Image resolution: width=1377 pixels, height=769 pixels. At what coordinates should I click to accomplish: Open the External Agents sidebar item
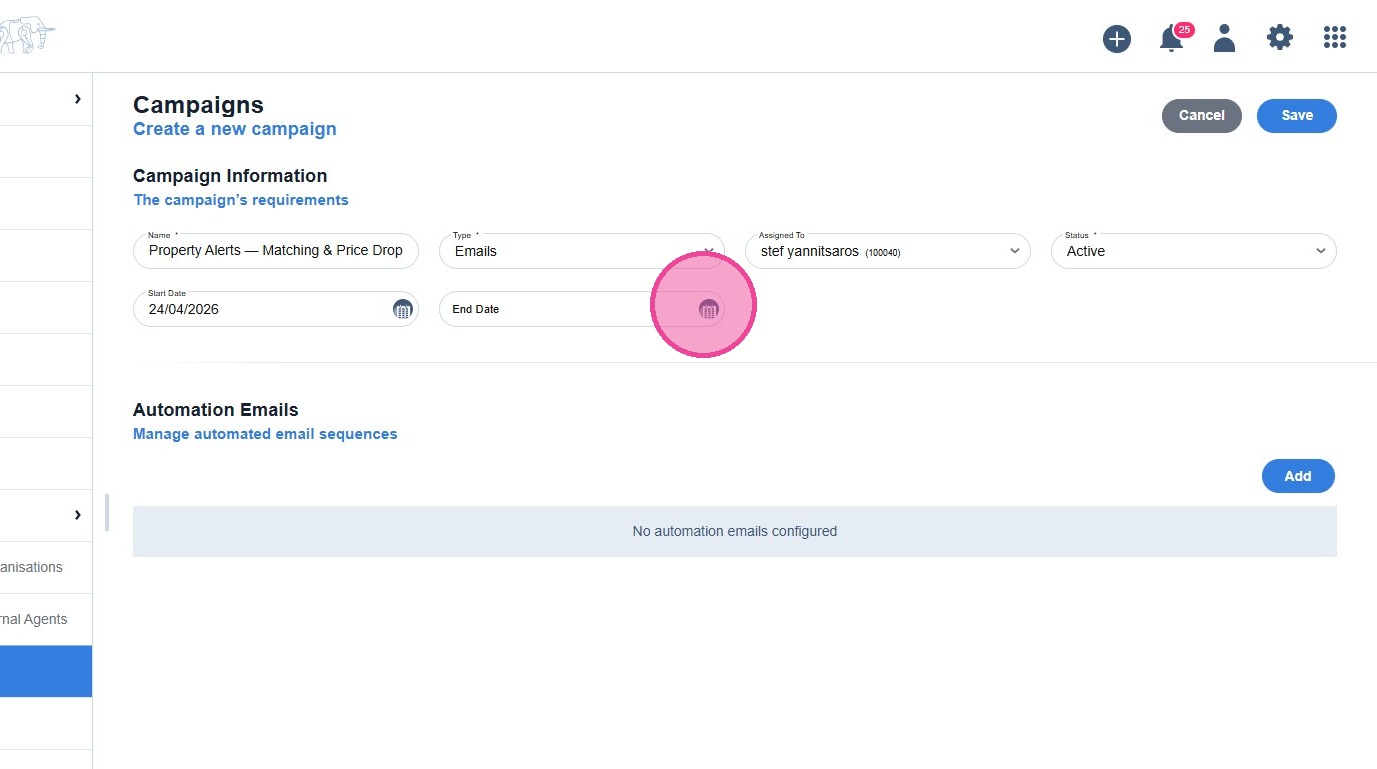(x=46, y=619)
